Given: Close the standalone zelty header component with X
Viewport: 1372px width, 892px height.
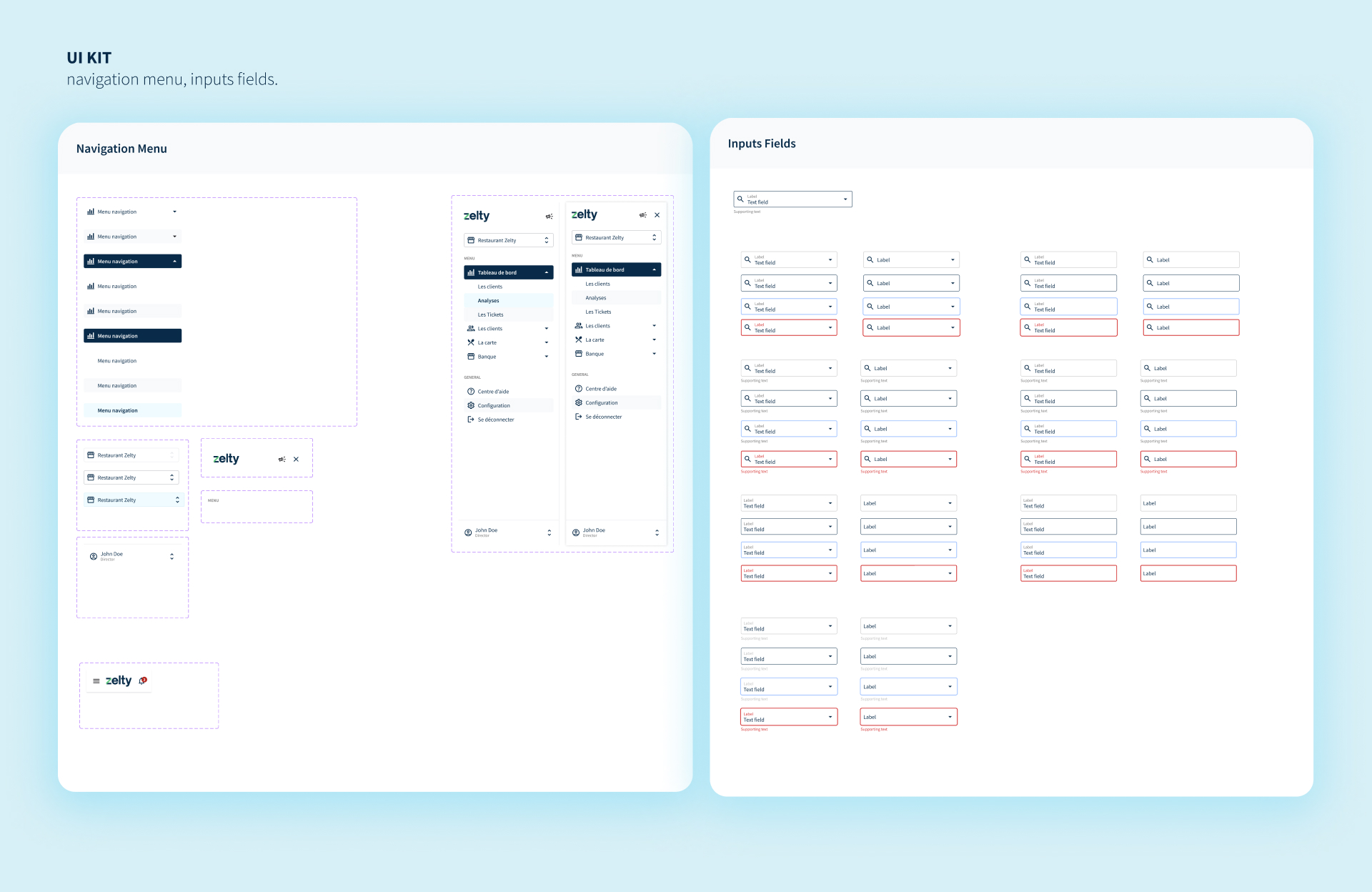Looking at the screenshot, I should pyautogui.click(x=296, y=460).
